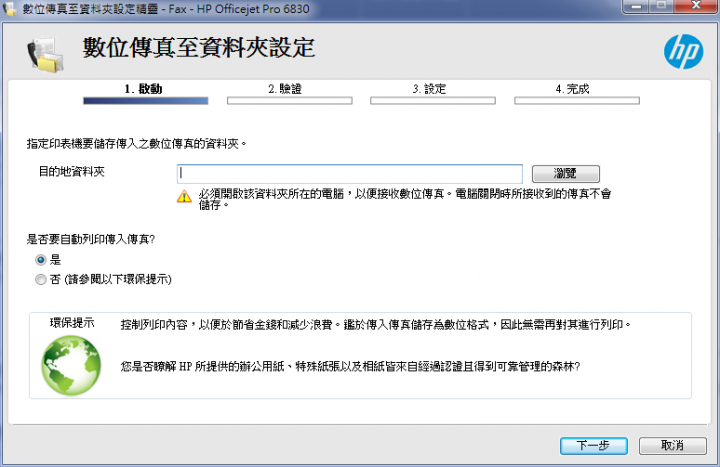720x467 pixels.
Task: Select 是 to auto-print incoming faxes
Action: pos(41,260)
